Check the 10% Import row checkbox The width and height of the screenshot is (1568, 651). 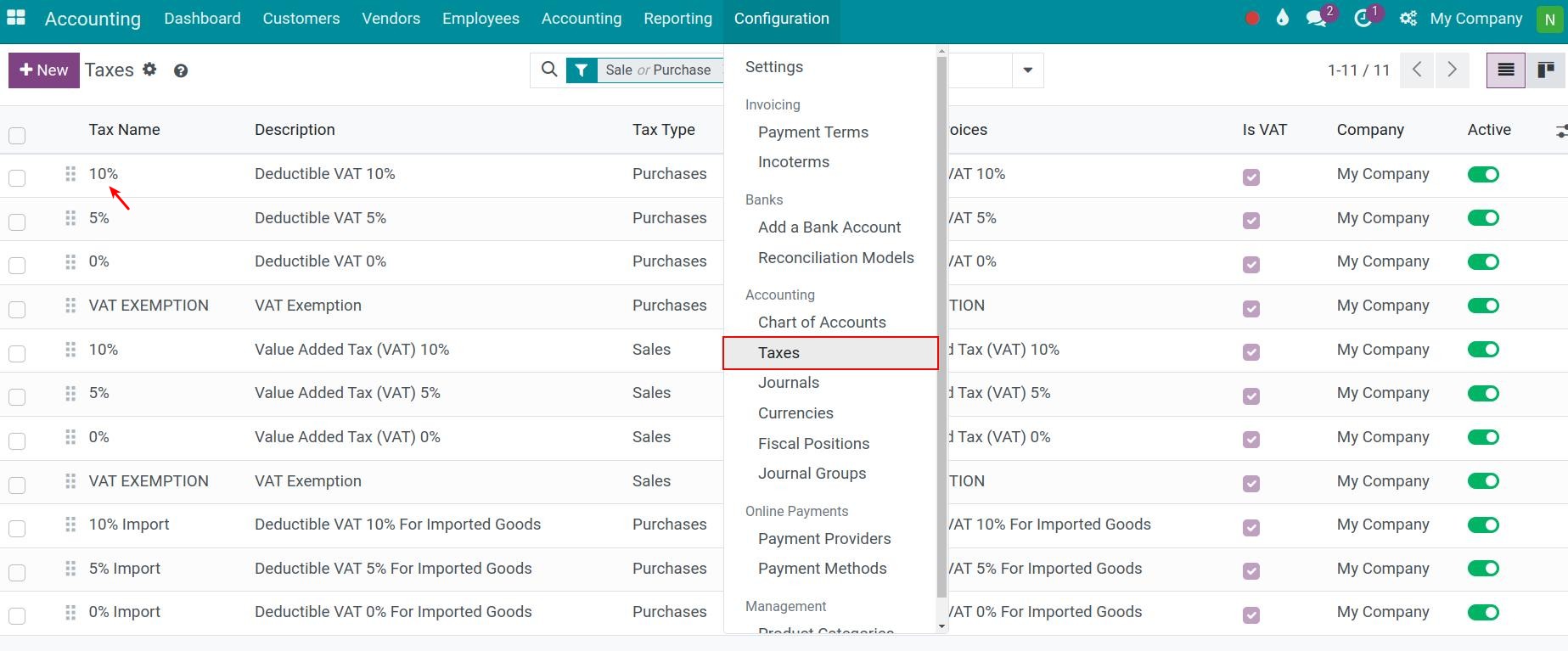[17, 528]
